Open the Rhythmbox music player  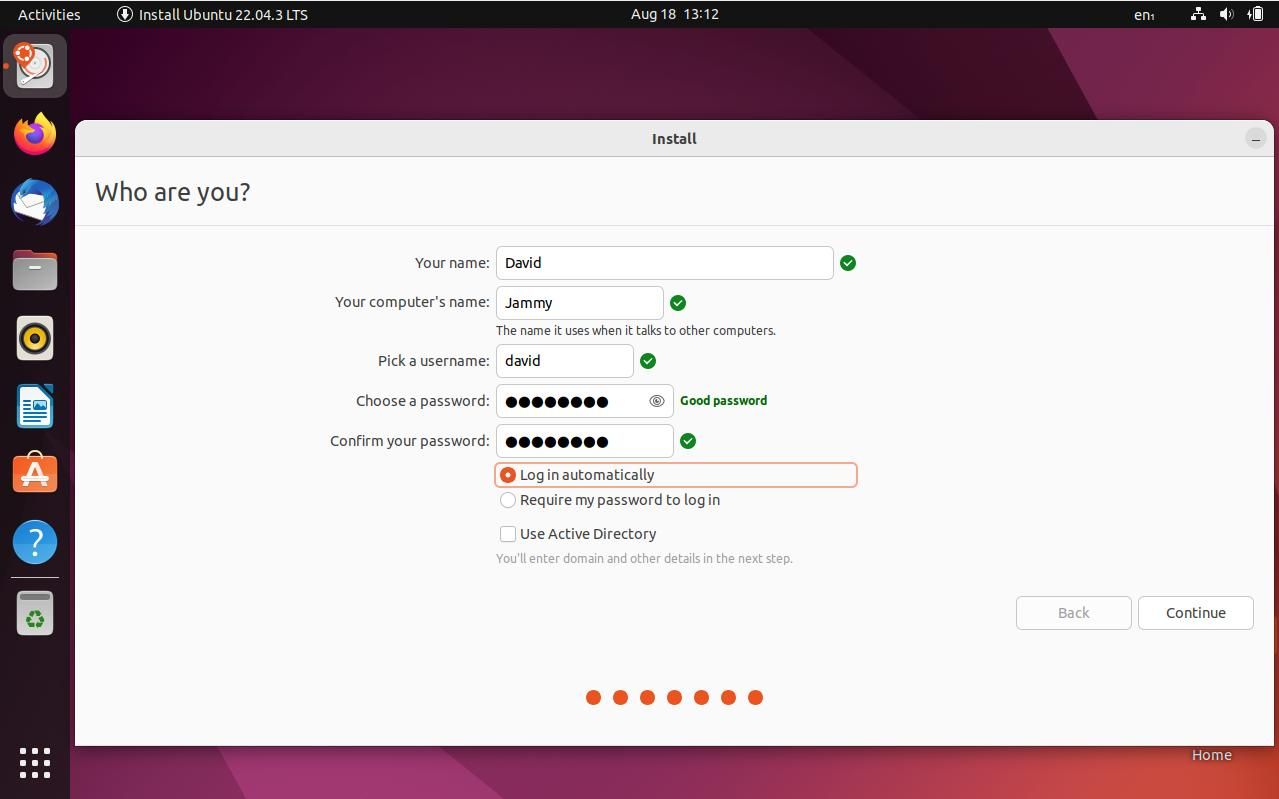tap(35, 338)
